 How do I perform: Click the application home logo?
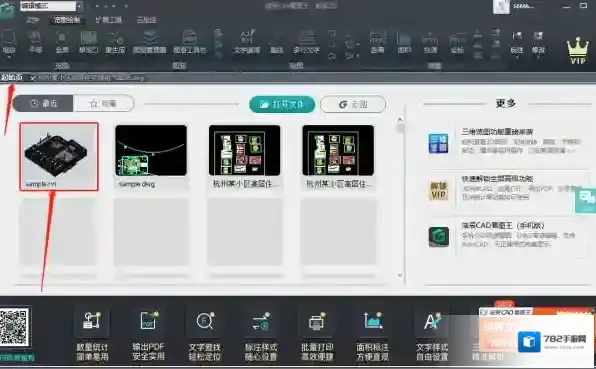pos(8,10)
